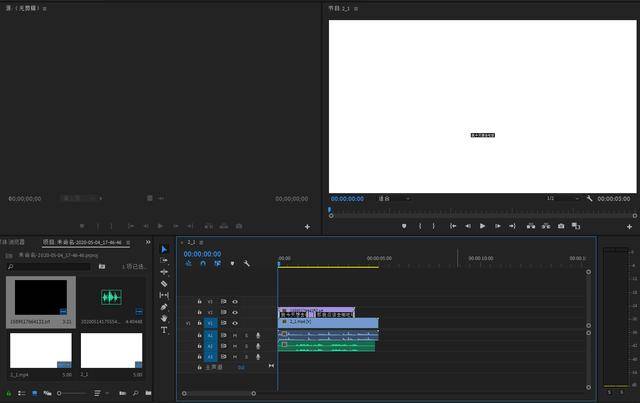Mark Out point in Program monitor
This screenshot has height=403, width=640.
click(x=433, y=226)
